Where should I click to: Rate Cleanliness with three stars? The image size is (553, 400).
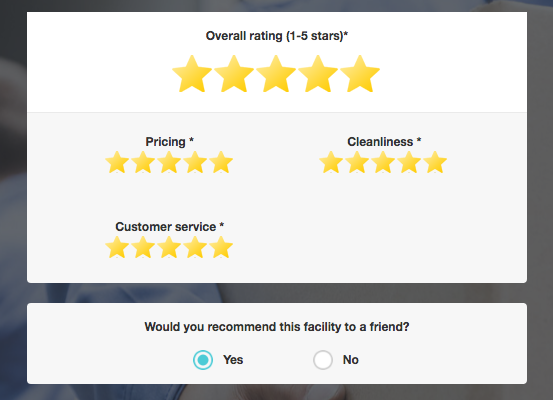(x=383, y=162)
